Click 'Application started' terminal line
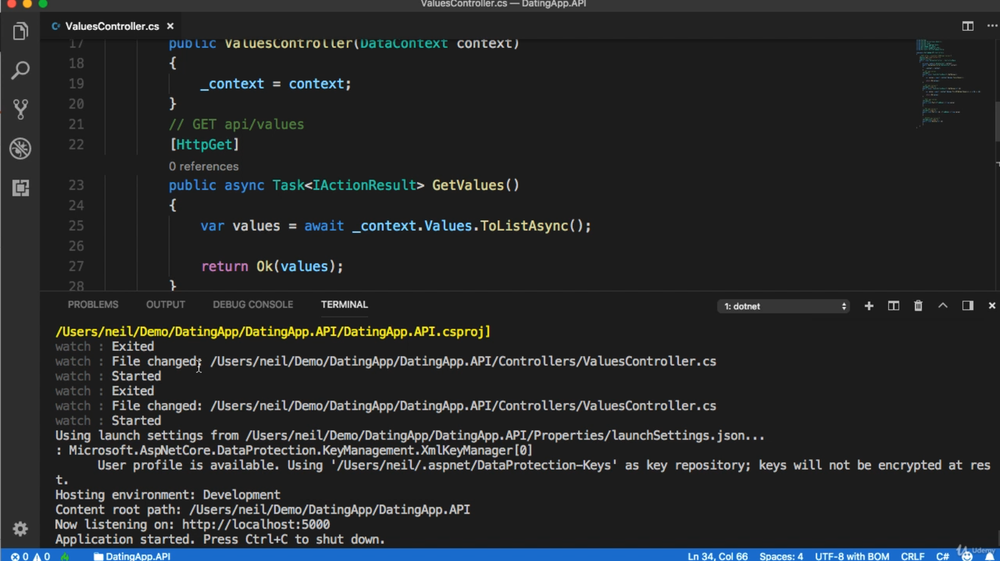 [220, 539]
